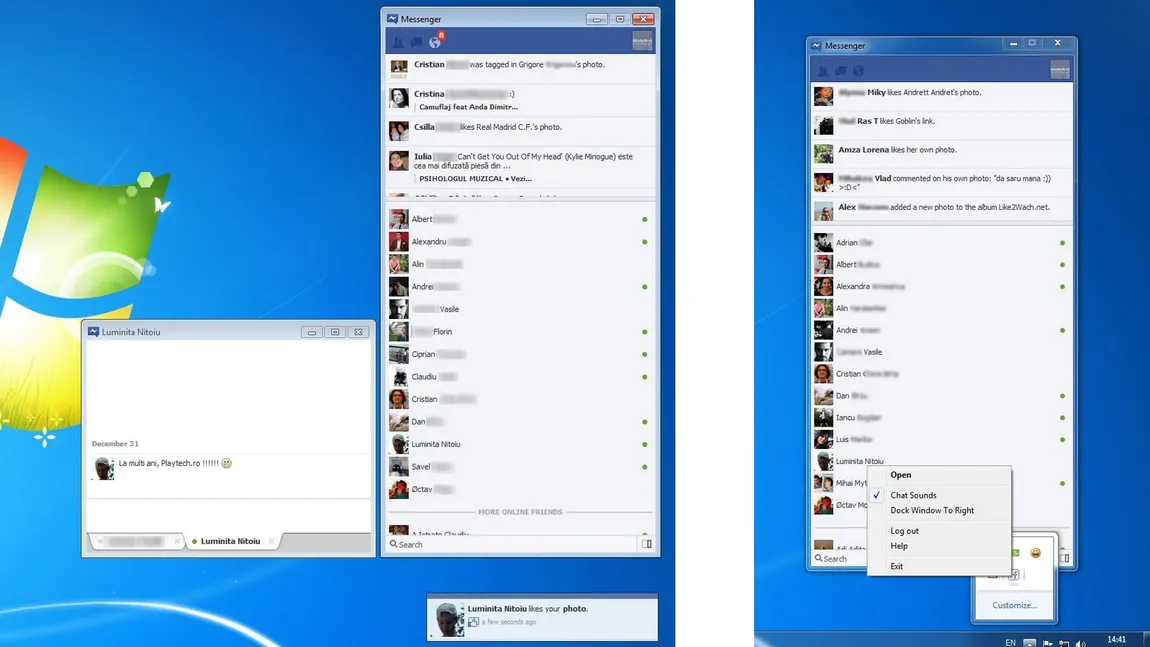Click messages icon in Messenger window showing context menu

click(x=840, y=71)
